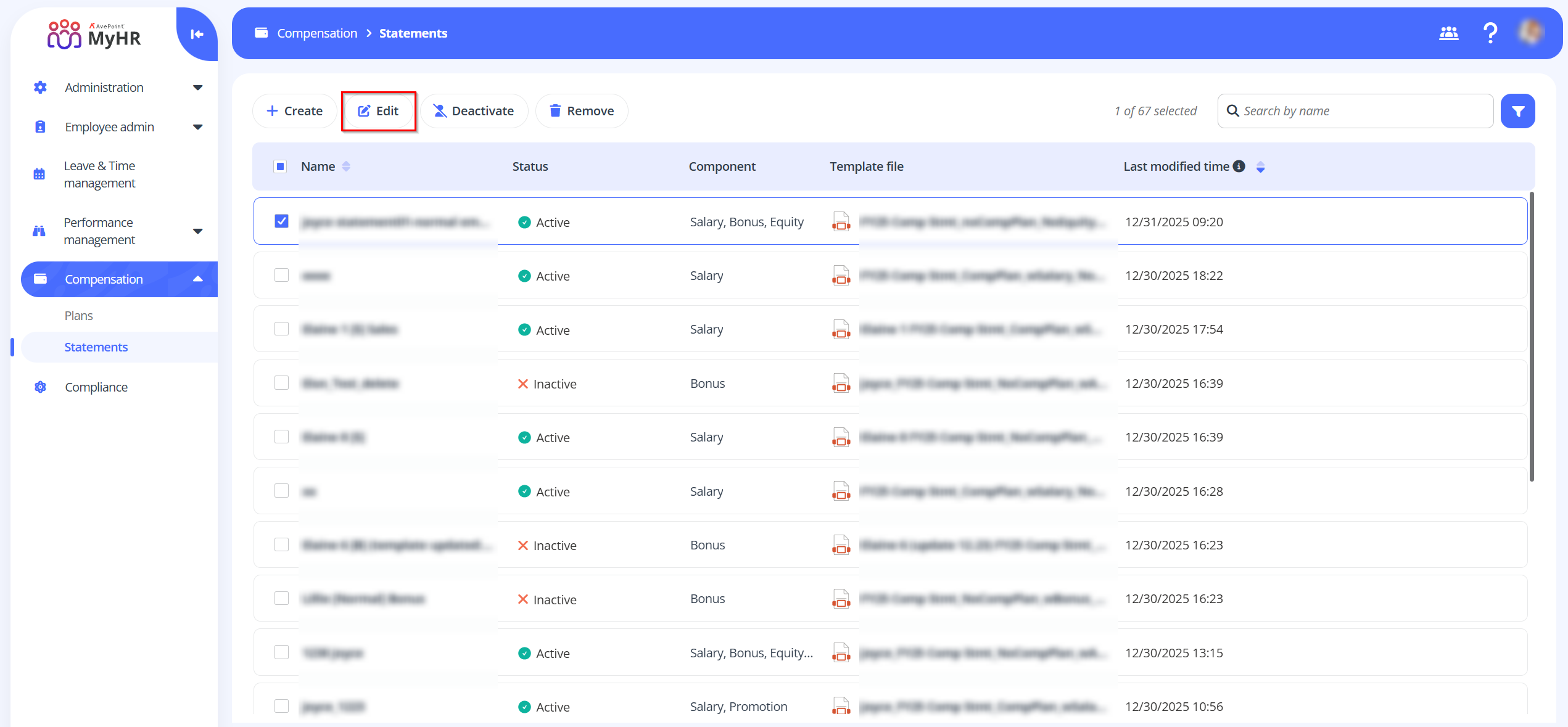Open the user profile avatar
The height and width of the screenshot is (727, 1568).
pos(1531,33)
